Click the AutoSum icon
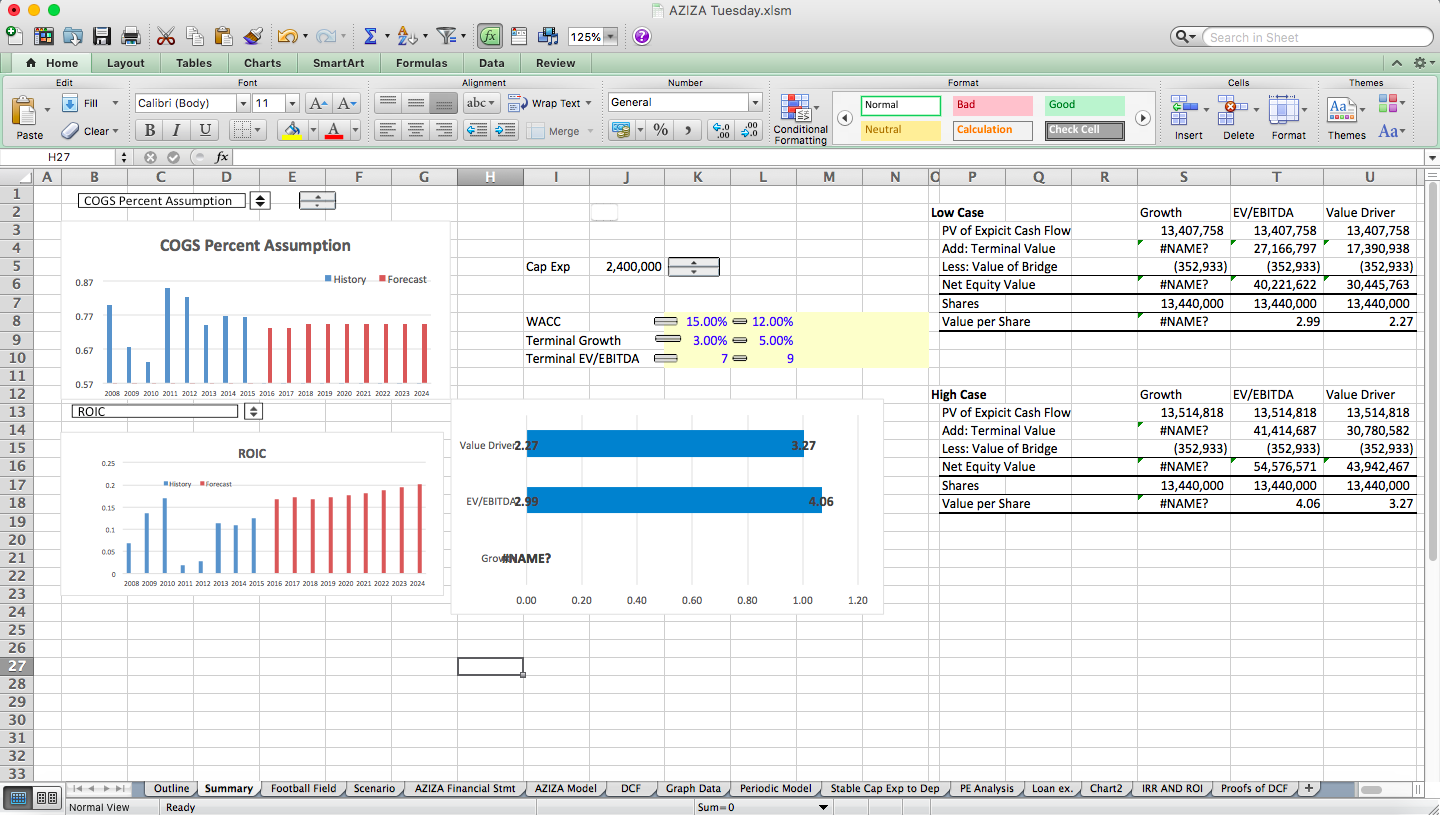The width and height of the screenshot is (1440, 815). (x=372, y=35)
